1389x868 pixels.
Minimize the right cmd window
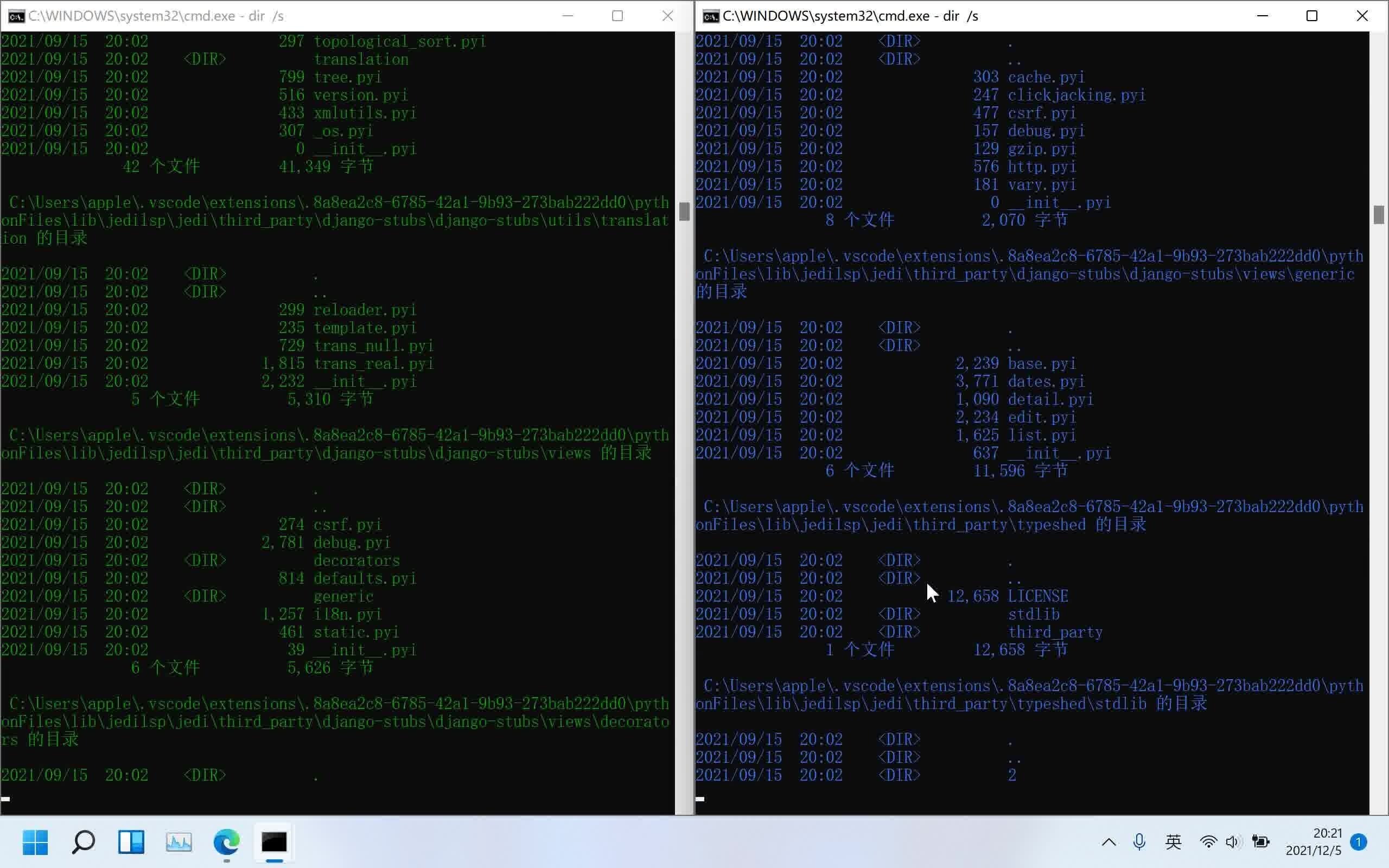pos(1262,16)
